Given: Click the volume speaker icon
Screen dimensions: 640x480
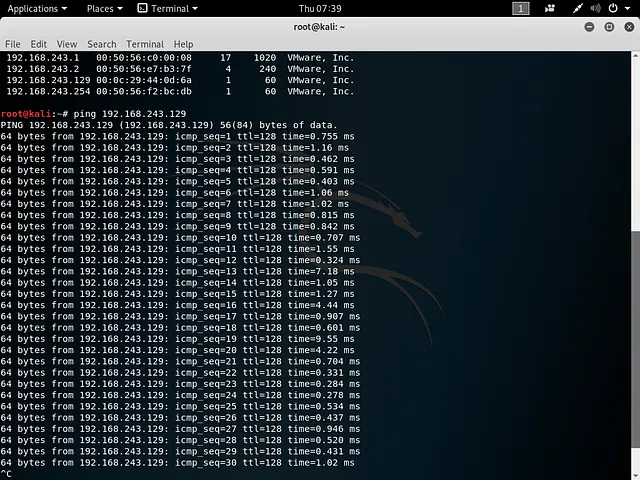Looking at the screenshot, I should [x=596, y=9].
